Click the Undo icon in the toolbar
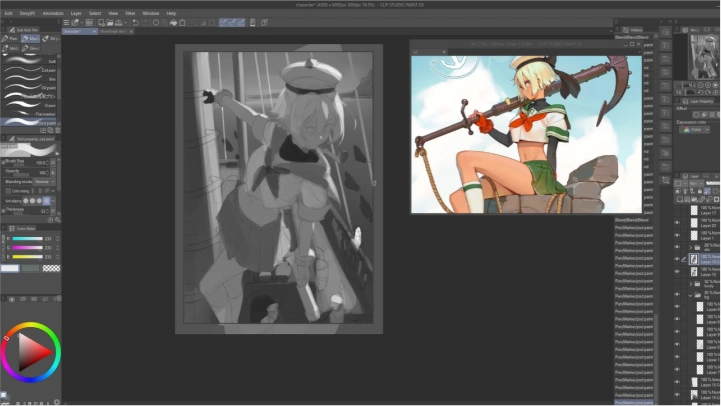 [x=136, y=23]
